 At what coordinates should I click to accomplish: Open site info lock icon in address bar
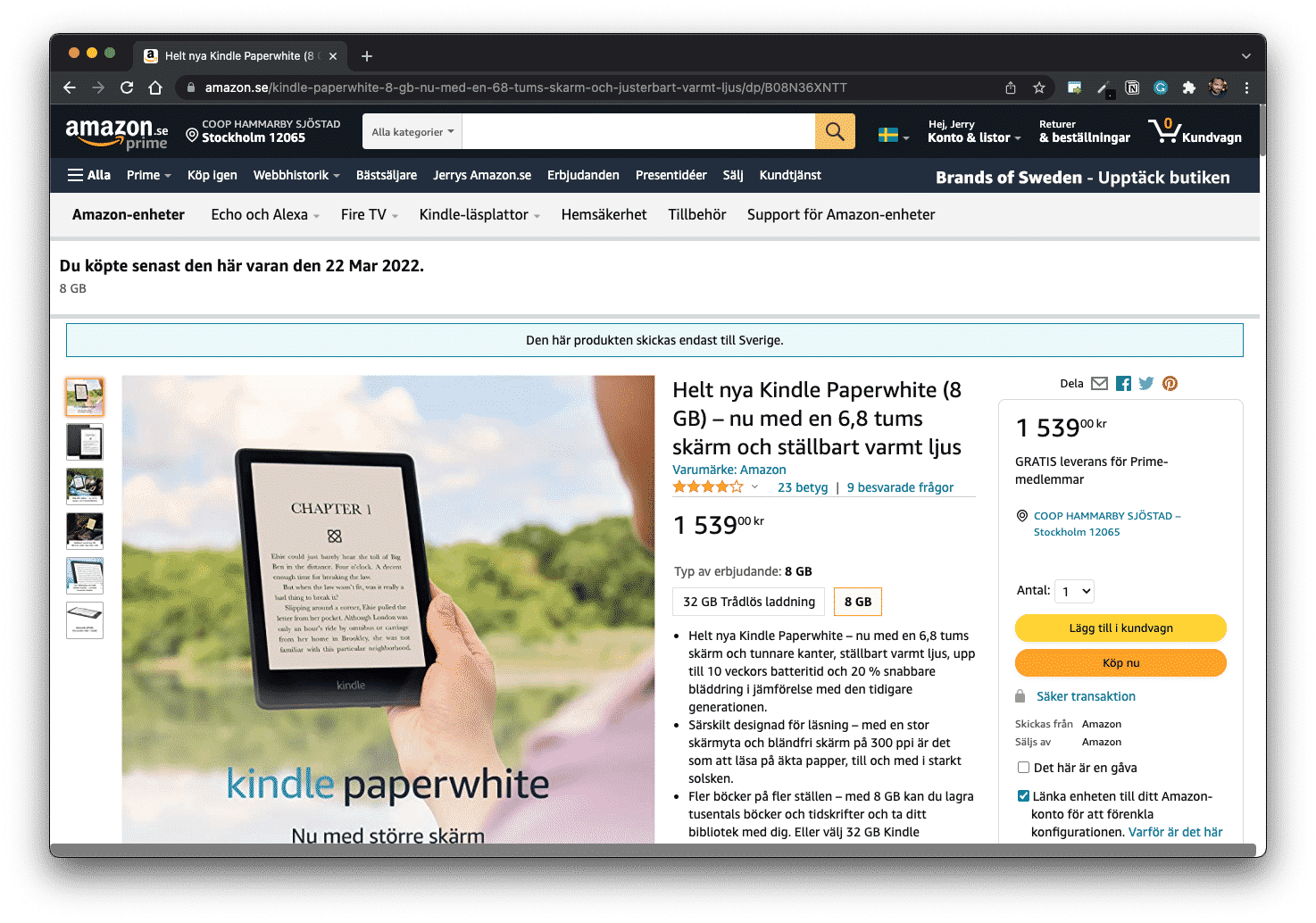tap(190, 87)
